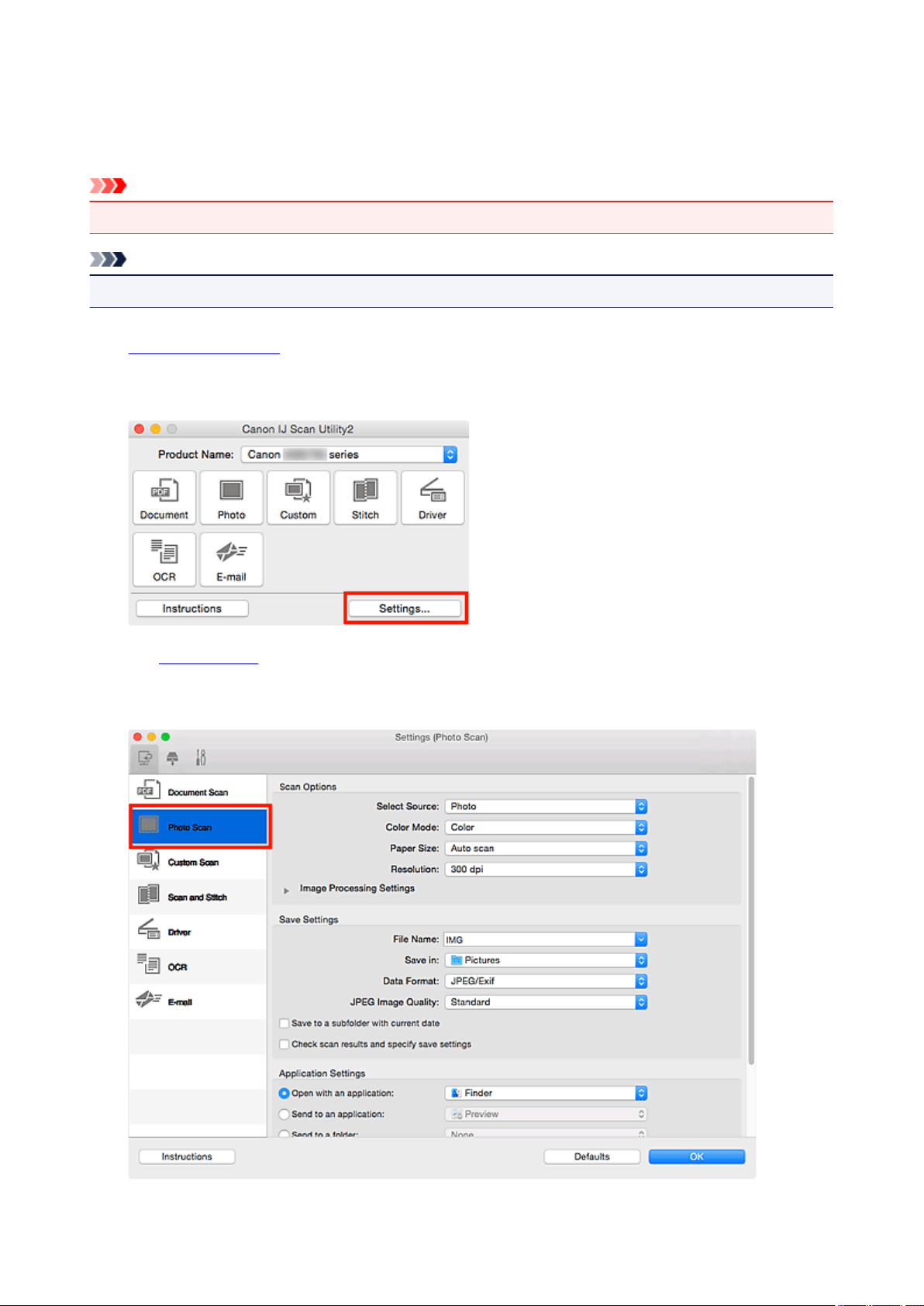Click the Settings dialog vertical scrollbar
924x1306 pixels.
751,920
